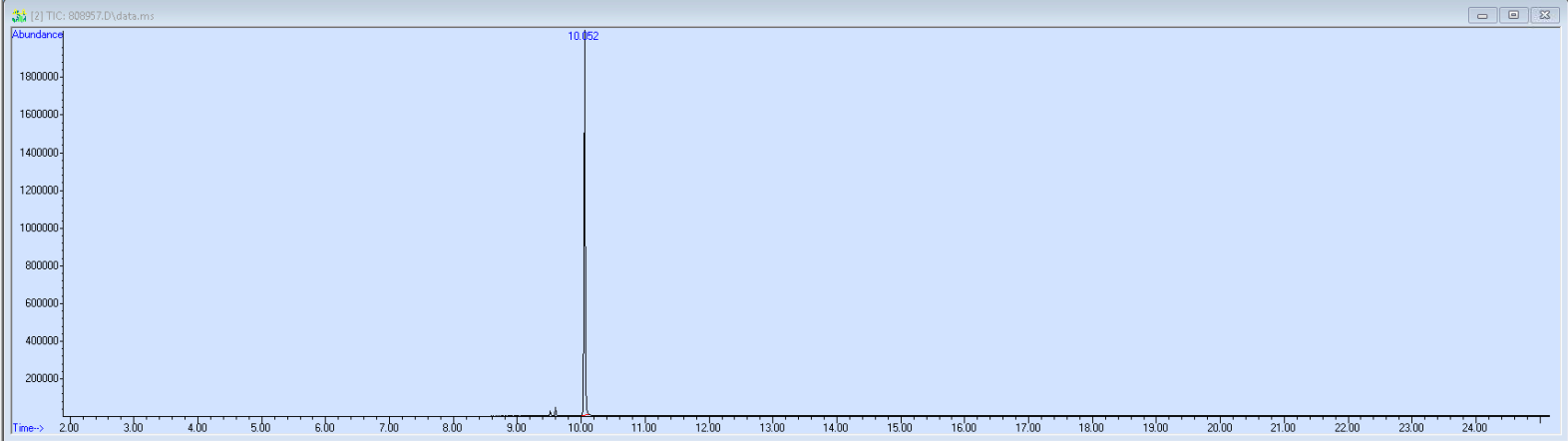Select the peak label 10.052
The width and height of the screenshot is (1568, 441).
point(584,36)
